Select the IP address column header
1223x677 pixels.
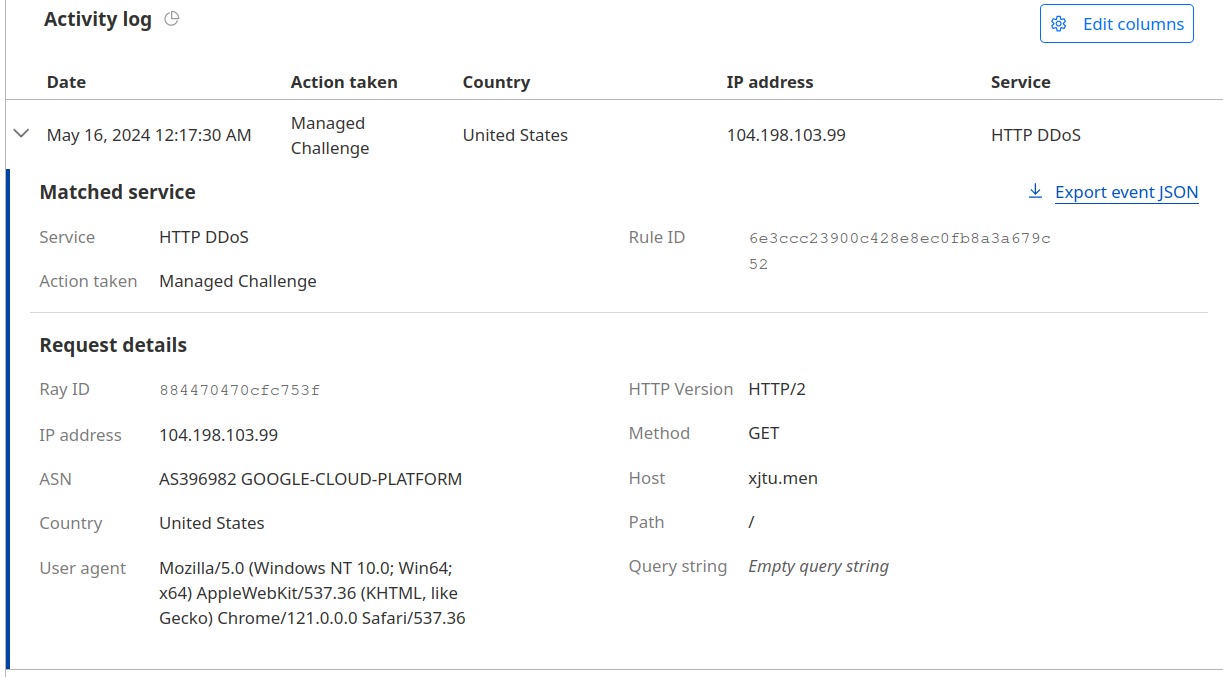coord(769,82)
